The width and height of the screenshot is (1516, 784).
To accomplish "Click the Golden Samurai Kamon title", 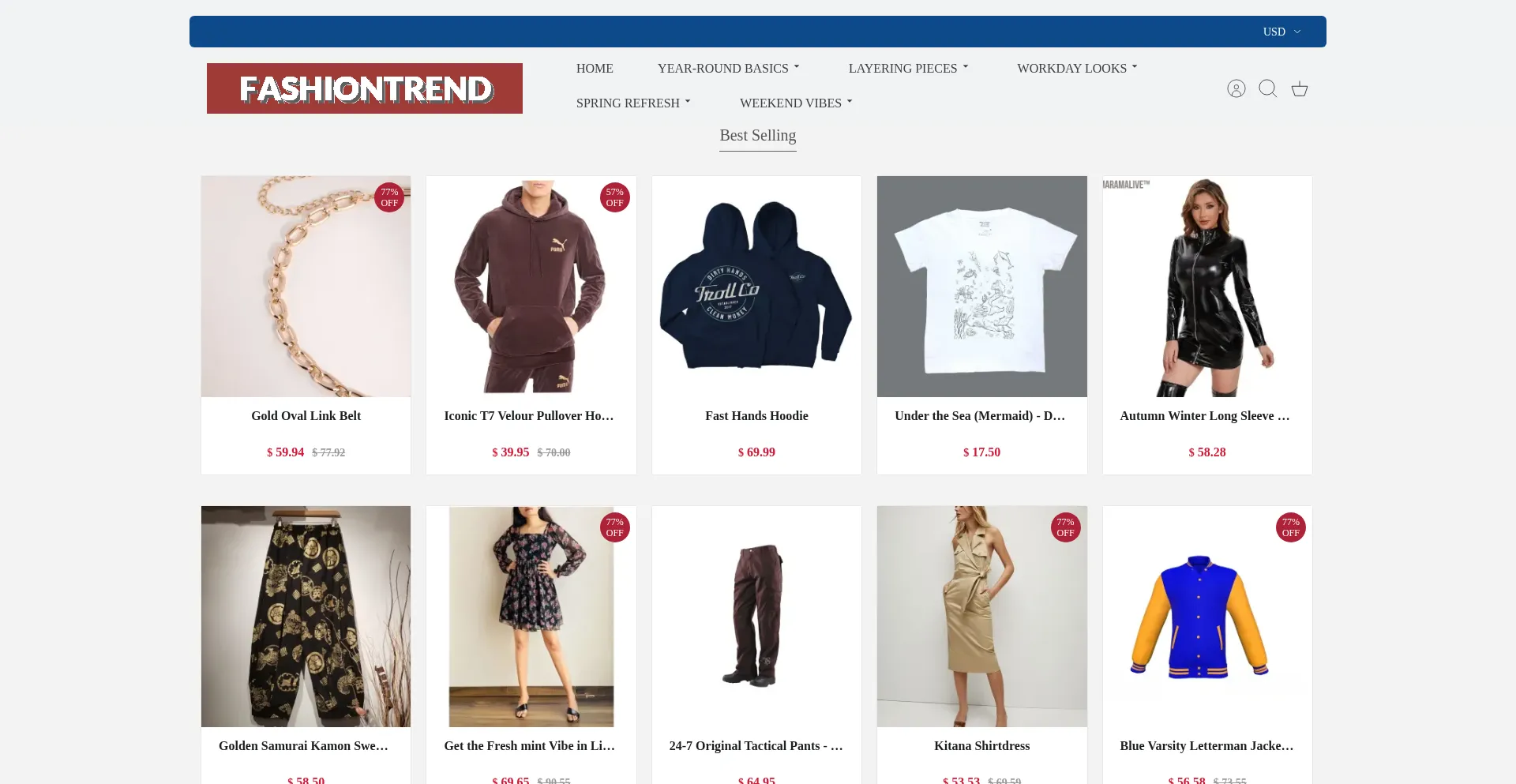I will pyautogui.click(x=303, y=745).
